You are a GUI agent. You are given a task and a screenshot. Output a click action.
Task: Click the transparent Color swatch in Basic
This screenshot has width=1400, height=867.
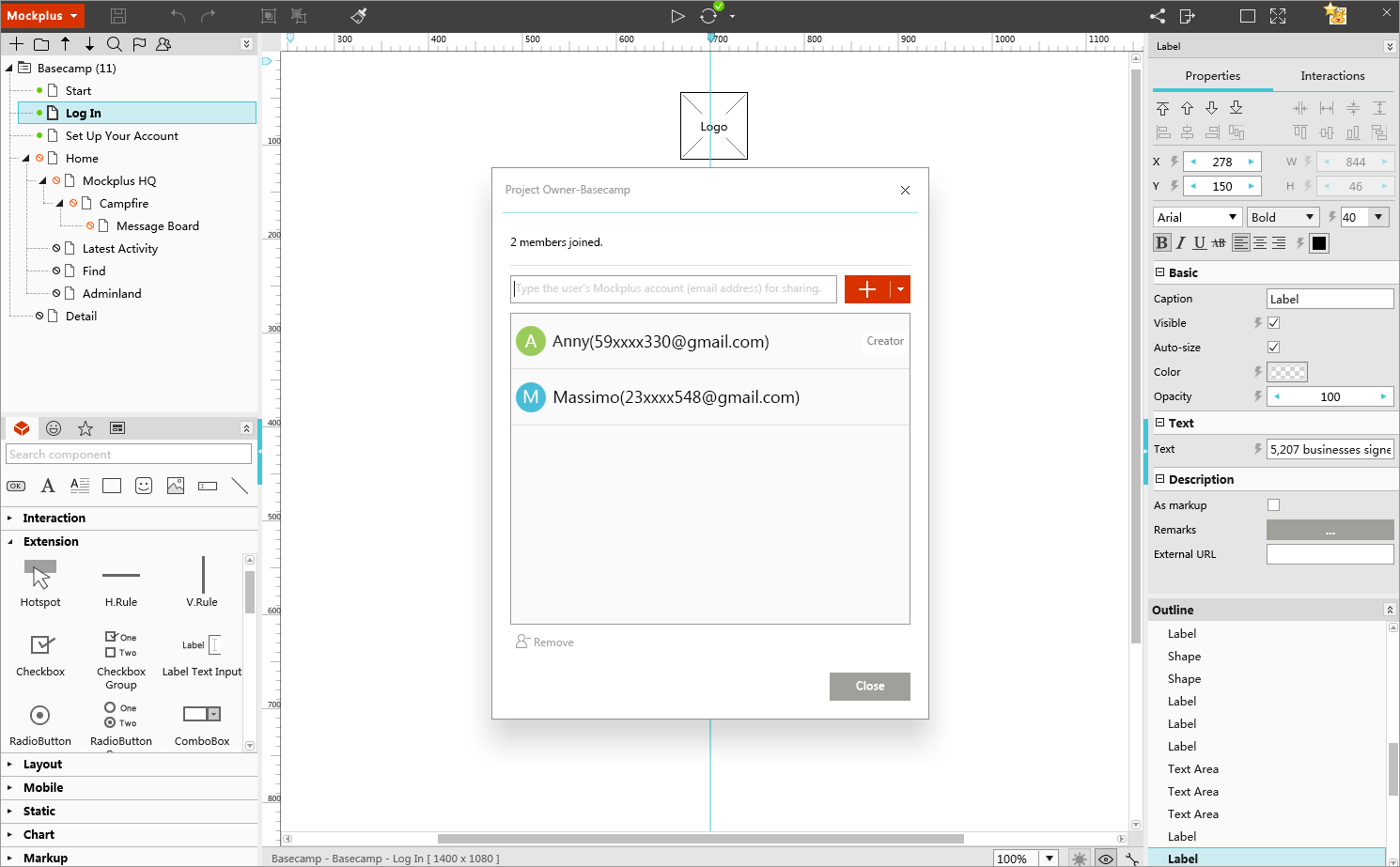point(1287,372)
